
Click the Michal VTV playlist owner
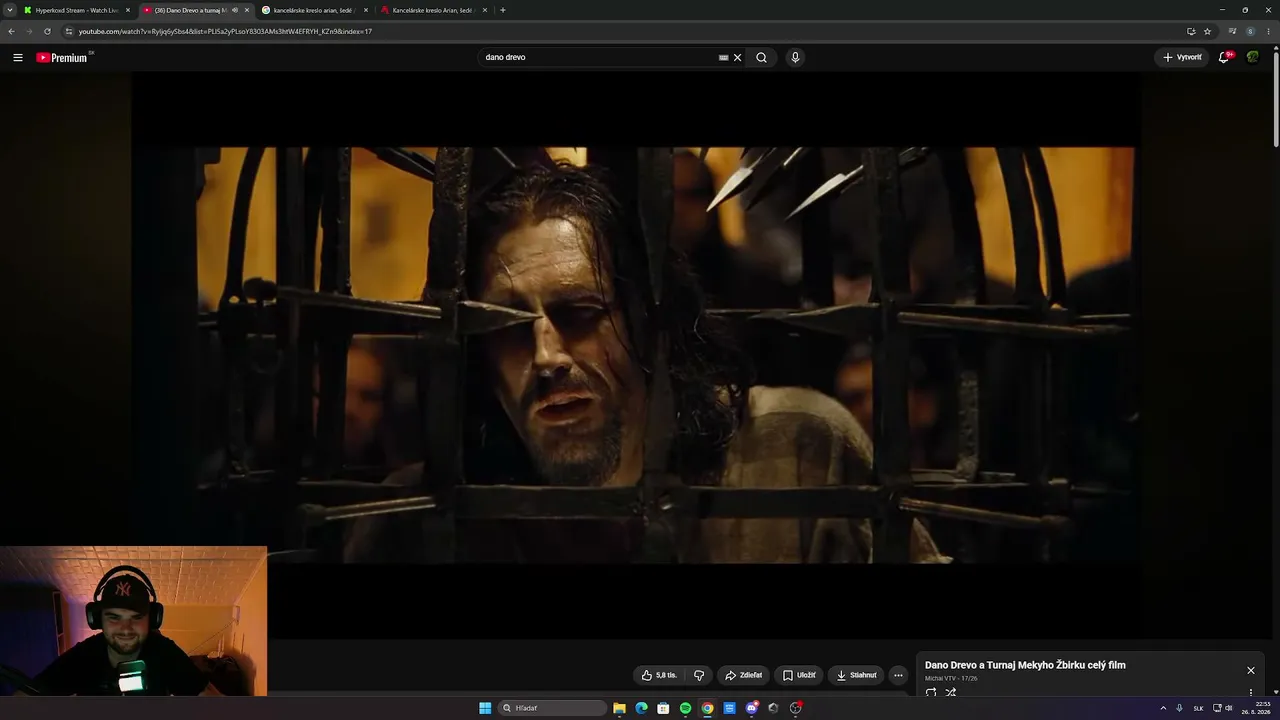[x=940, y=679]
